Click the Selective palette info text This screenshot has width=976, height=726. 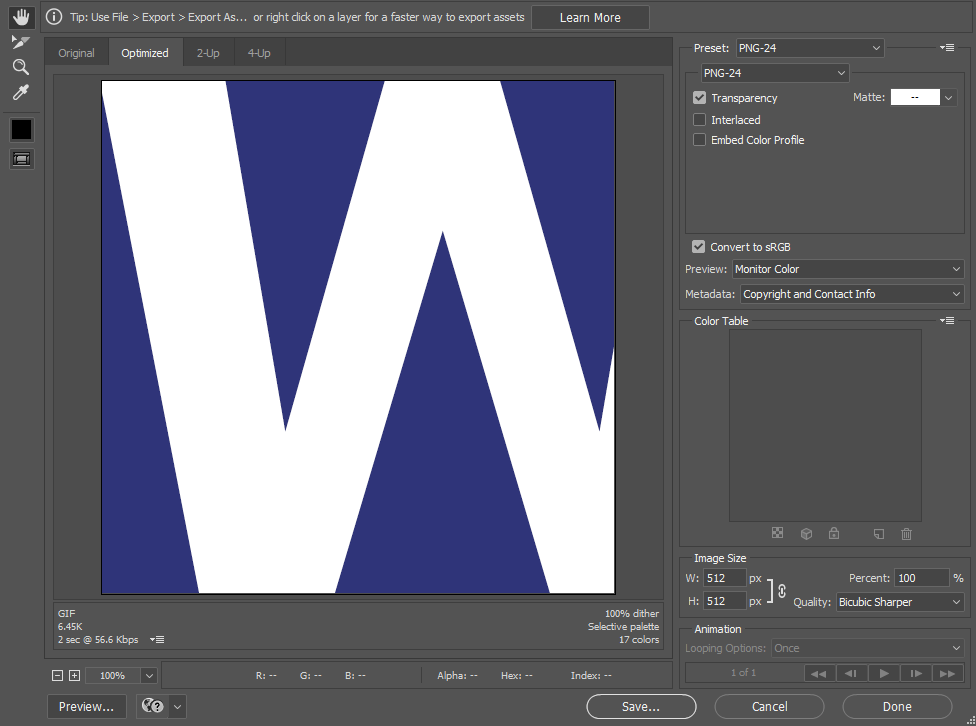coord(623,626)
